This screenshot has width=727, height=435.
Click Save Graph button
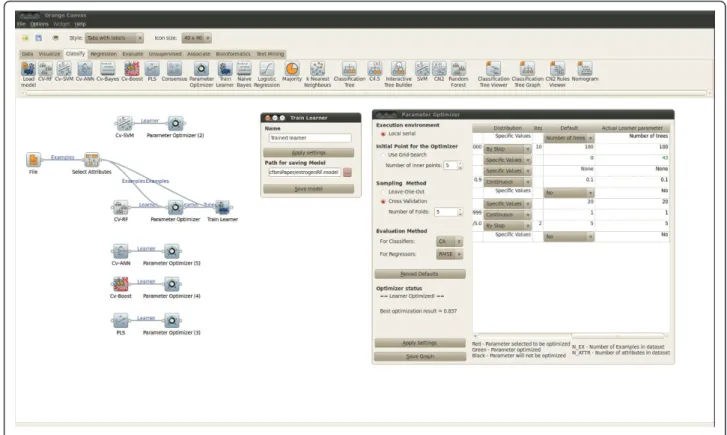[x=420, y=356]
